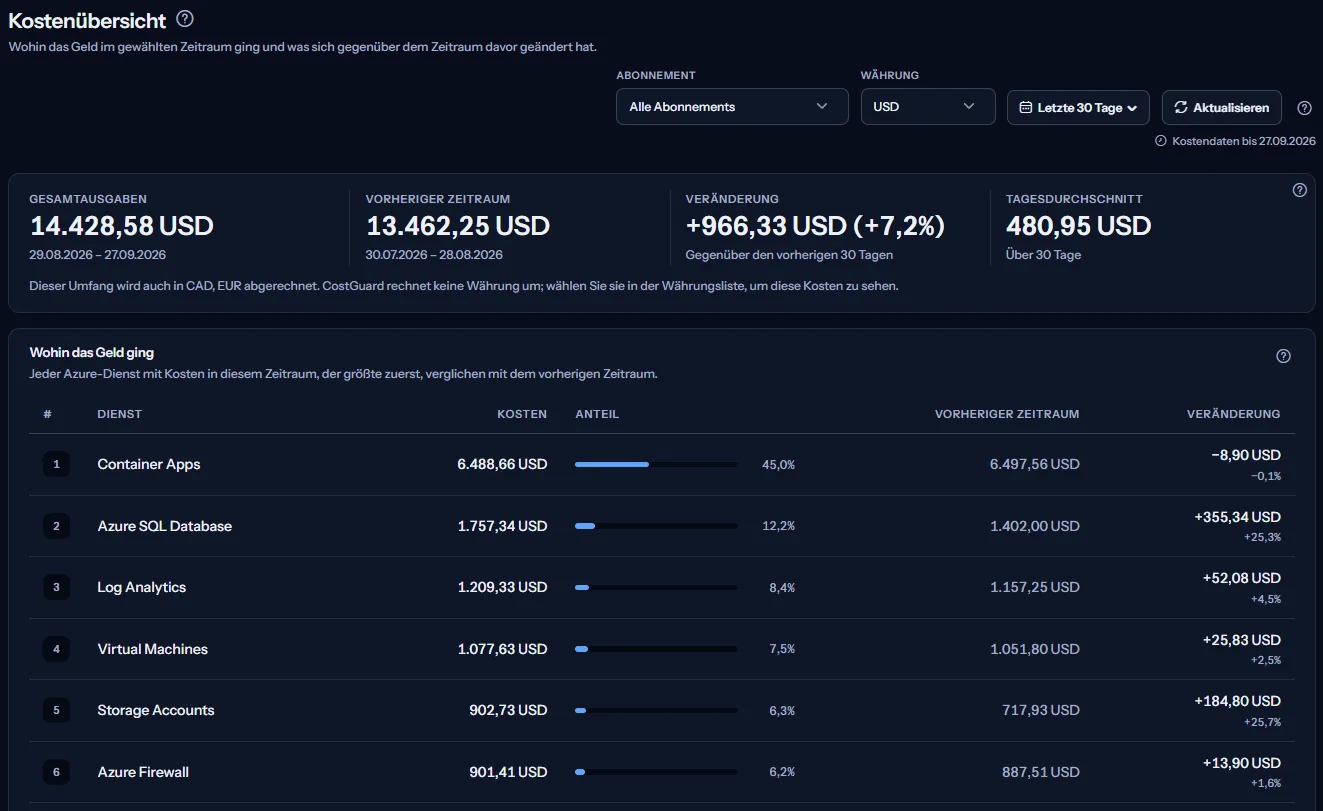Click Virtual Machines cost '1.077,63 USD'

[503, 649]
